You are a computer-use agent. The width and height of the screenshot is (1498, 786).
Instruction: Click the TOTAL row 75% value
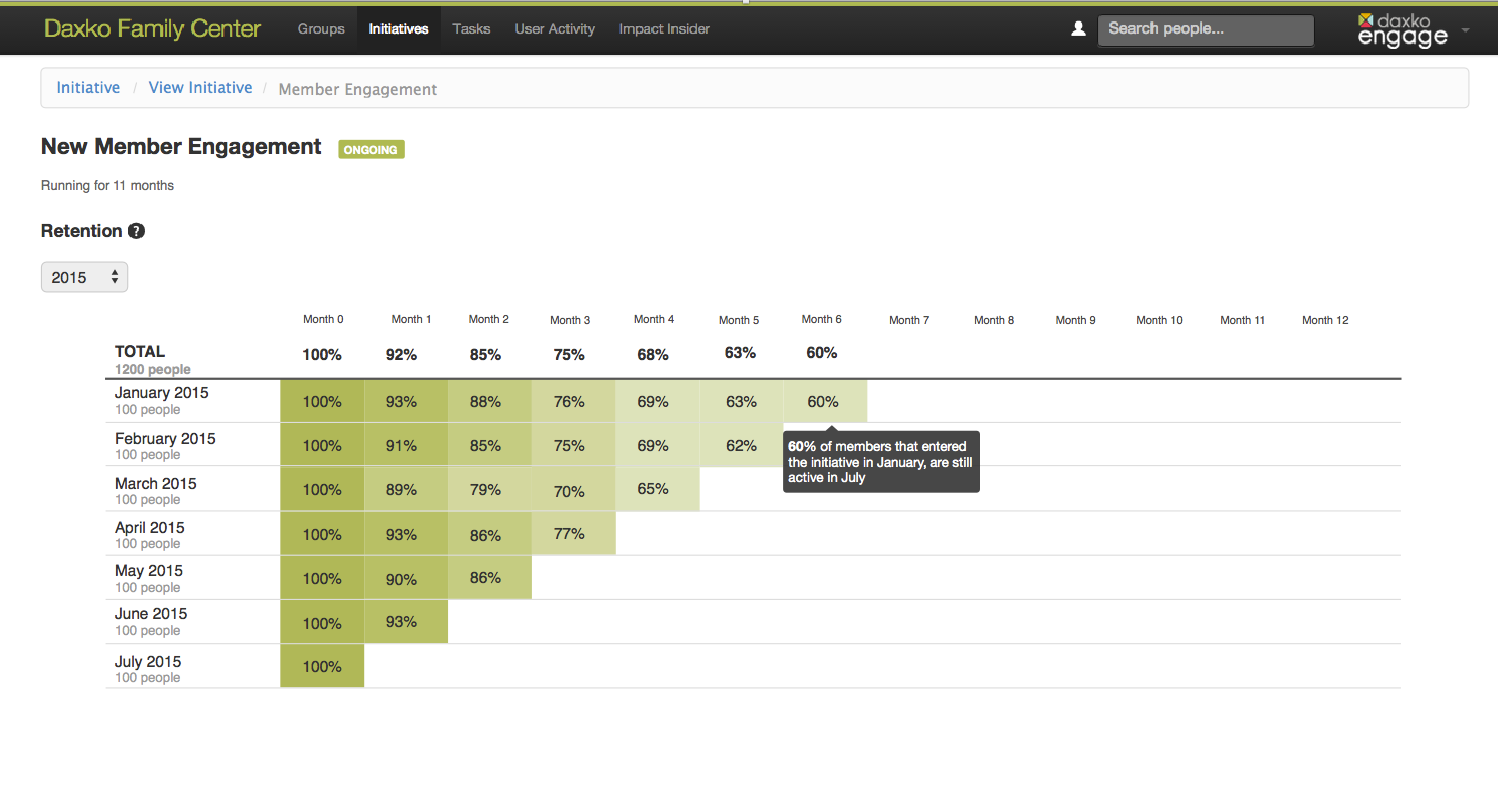tap(570, 354)
